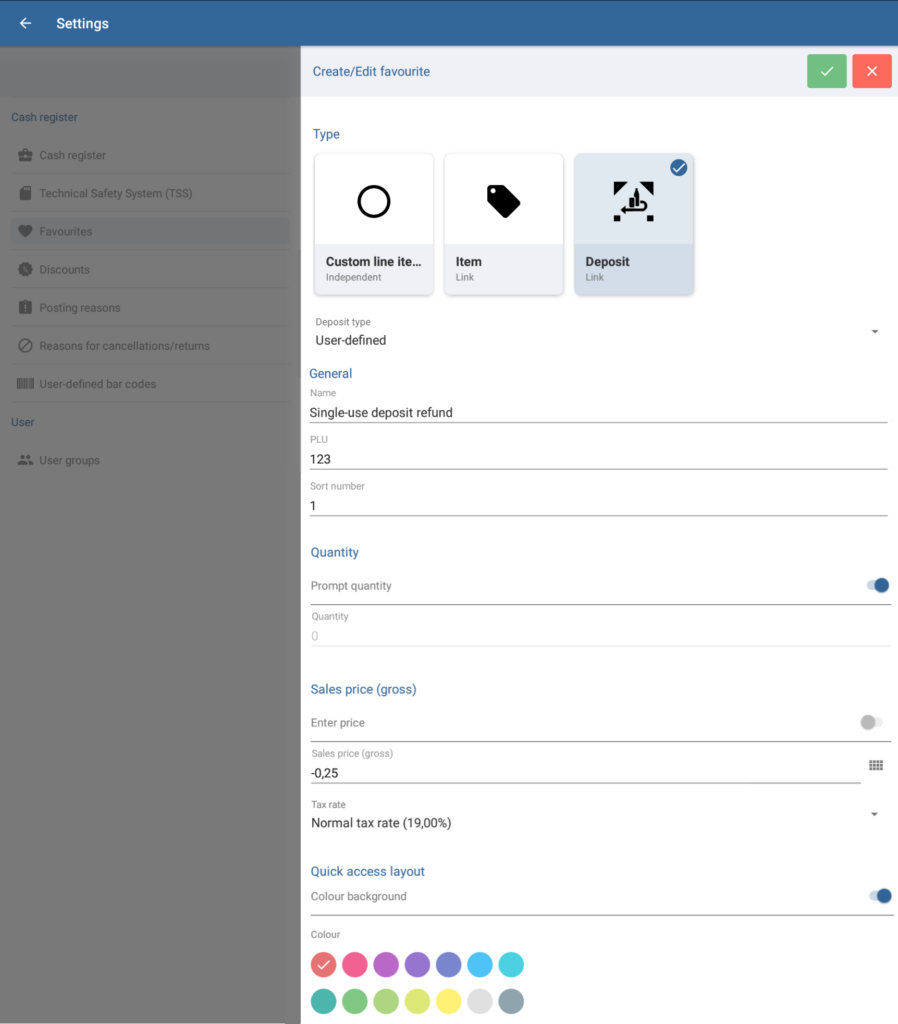Viewport: 898px width, 1024px height.
Task: Open Discounts settings in the sidebar
Action: click(64, 270)
